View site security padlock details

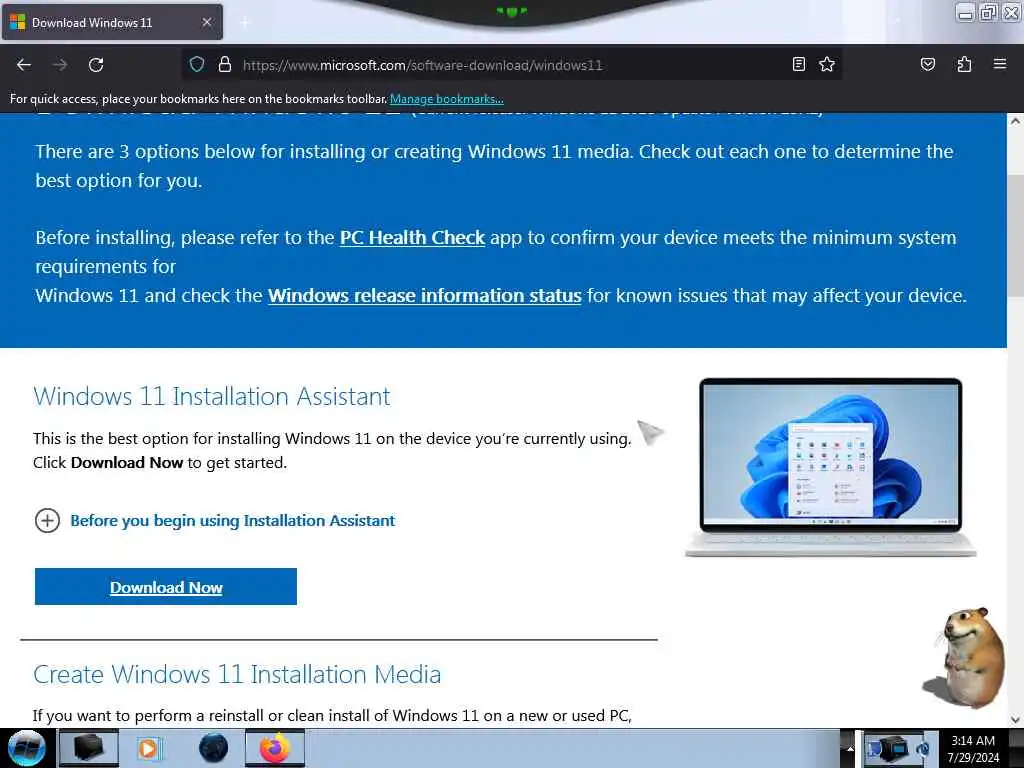click(x=225, y=65)
